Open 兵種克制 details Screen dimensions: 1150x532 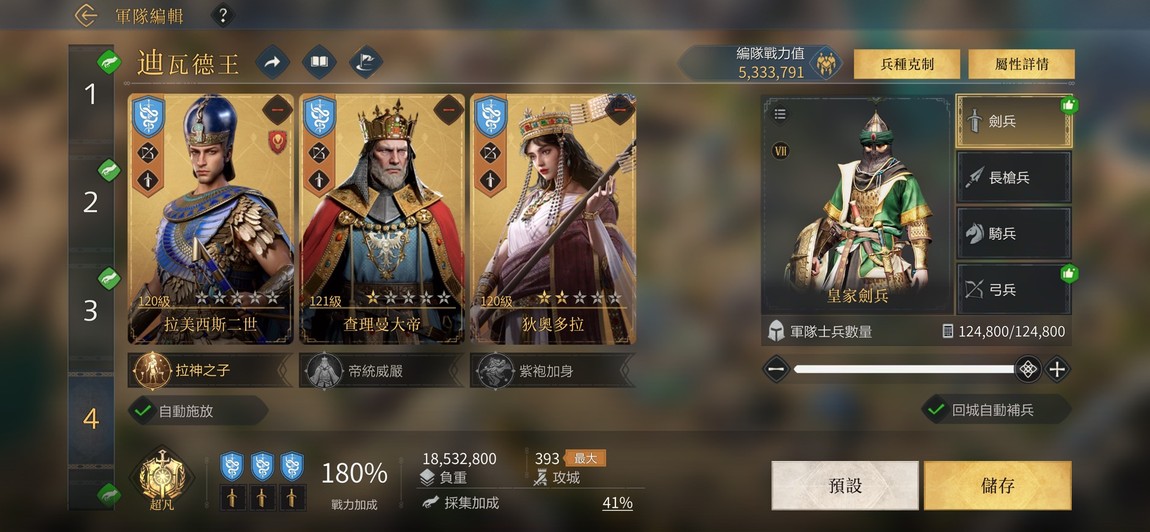pos(907,64)
